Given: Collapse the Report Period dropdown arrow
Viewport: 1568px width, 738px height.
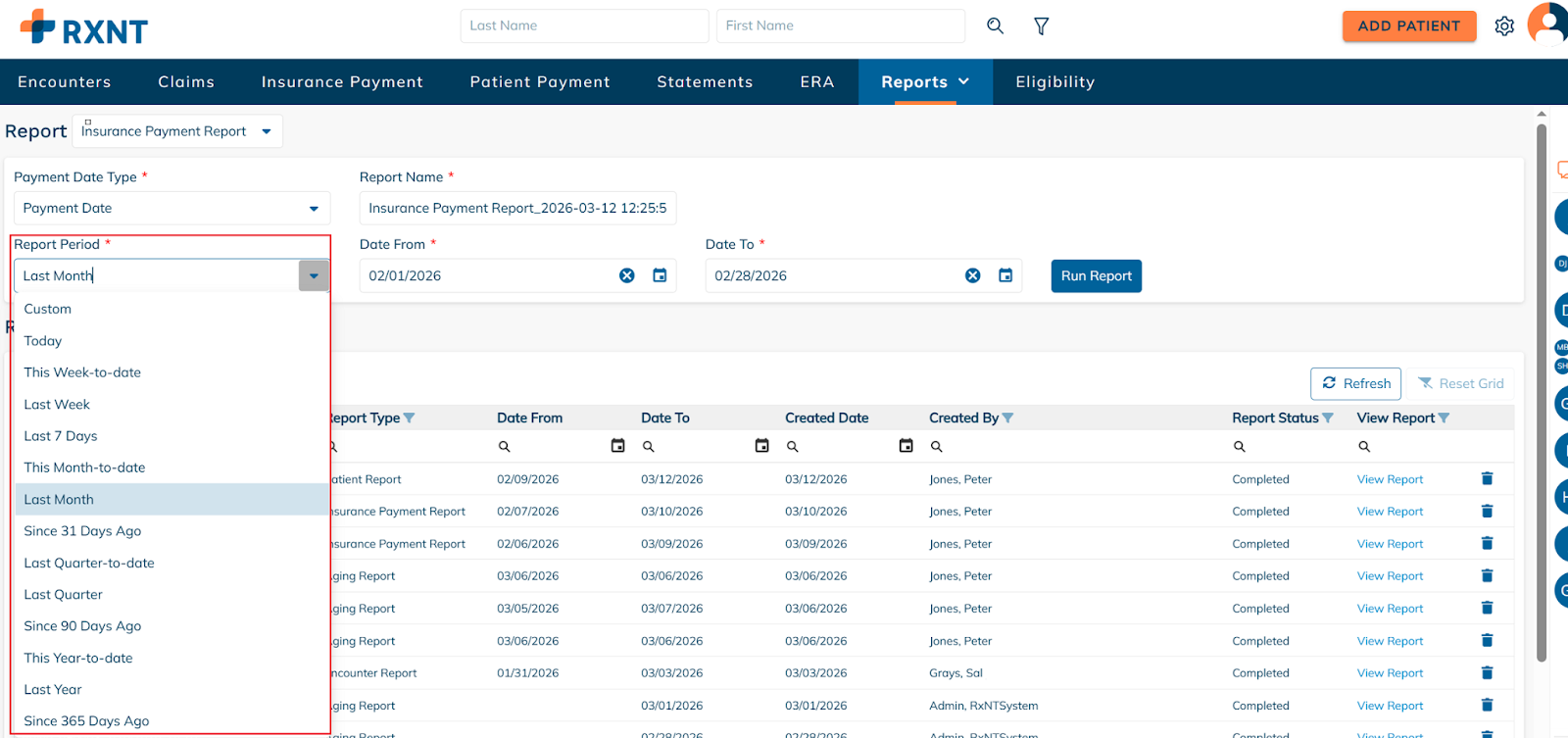Looking at the screenshot, I should (x=314, y=276).
